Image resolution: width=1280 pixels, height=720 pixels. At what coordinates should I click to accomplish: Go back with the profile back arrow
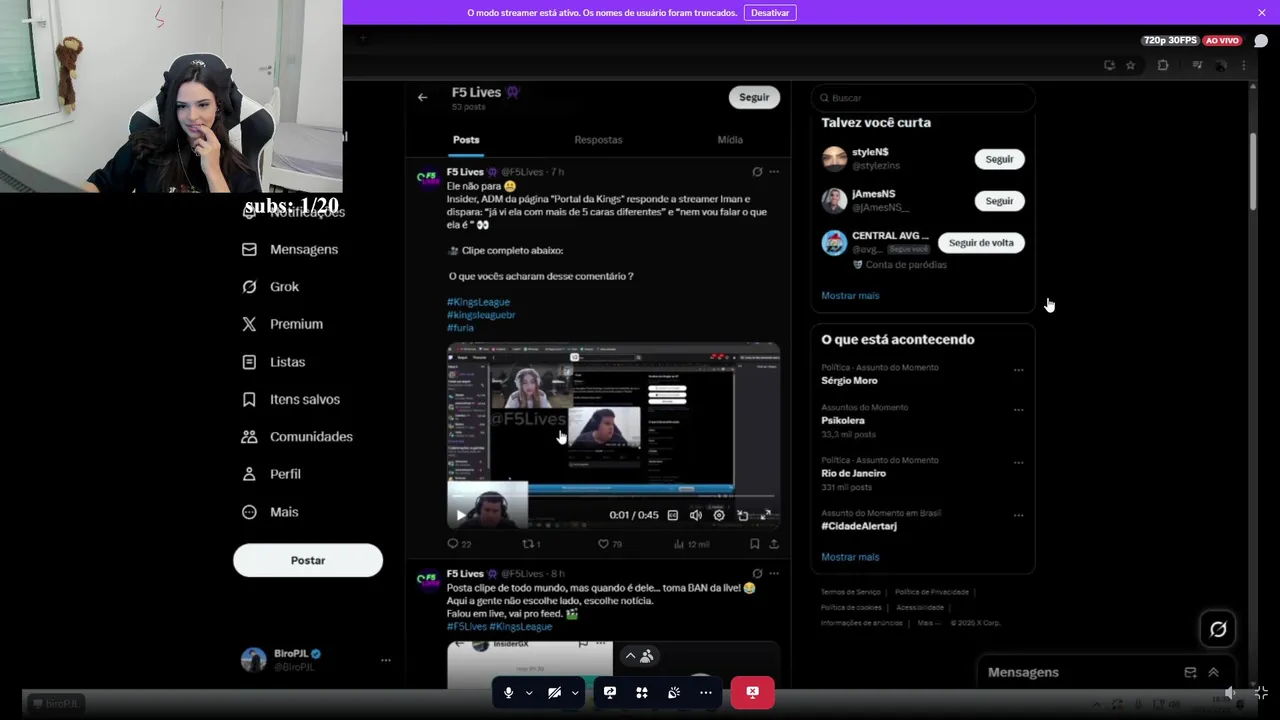422,97
